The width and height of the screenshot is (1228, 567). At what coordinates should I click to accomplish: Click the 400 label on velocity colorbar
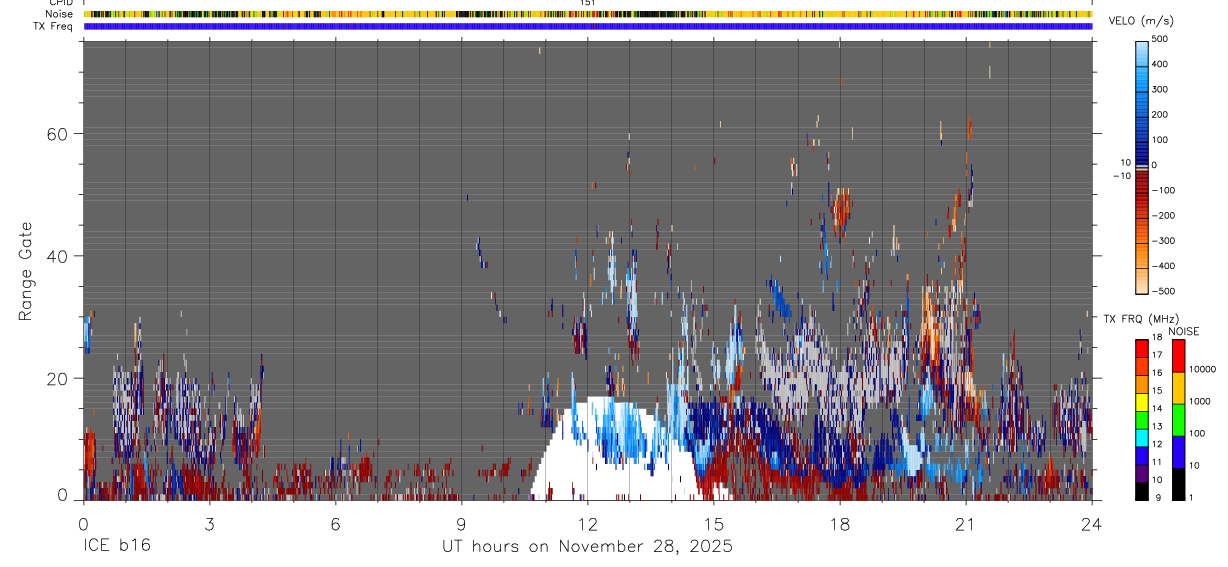pos(1161,64)
